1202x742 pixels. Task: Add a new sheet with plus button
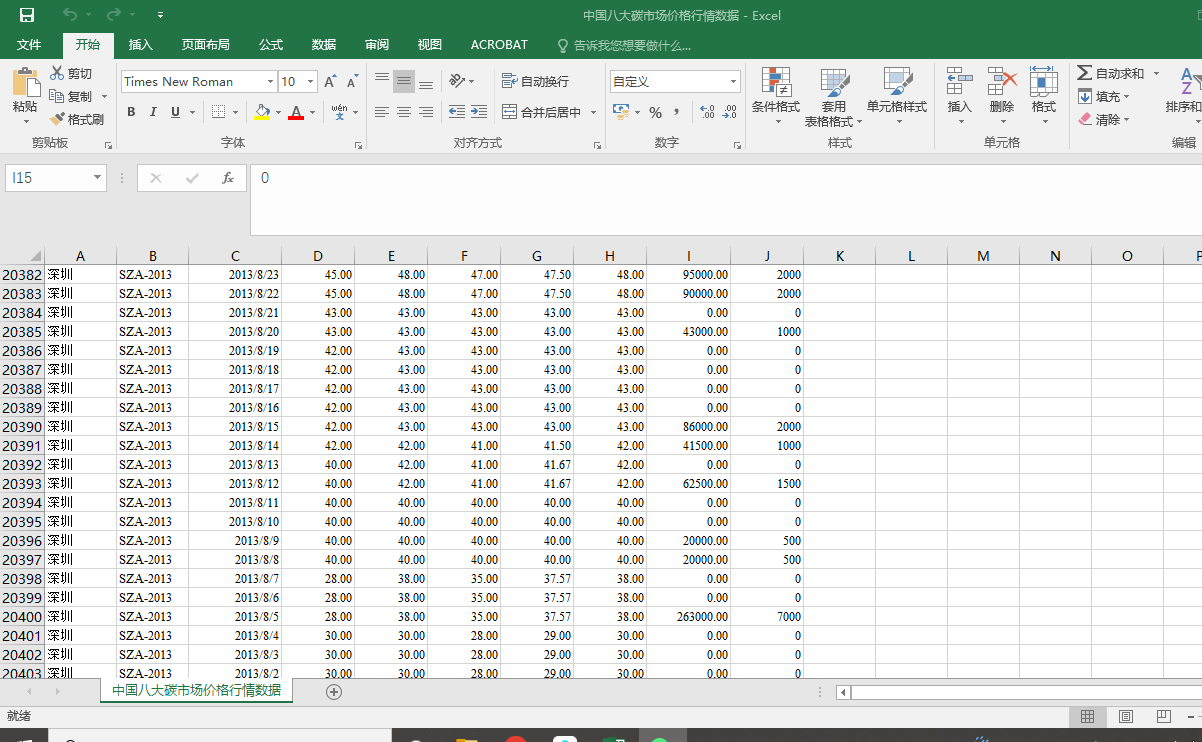pyautogui.click(x=334, y=691)
